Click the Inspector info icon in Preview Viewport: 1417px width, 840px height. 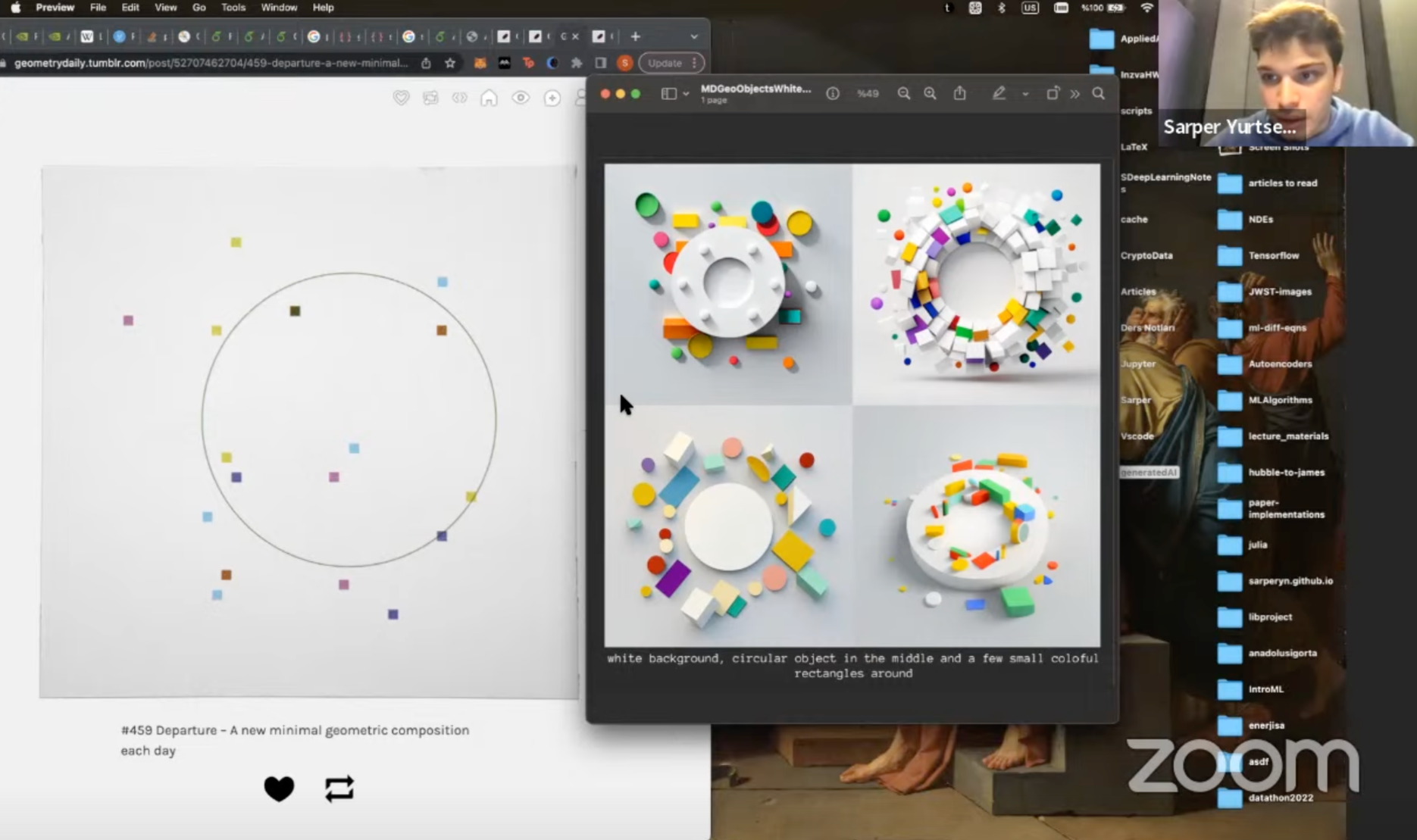pyautogui.click(x=833, y=94)
